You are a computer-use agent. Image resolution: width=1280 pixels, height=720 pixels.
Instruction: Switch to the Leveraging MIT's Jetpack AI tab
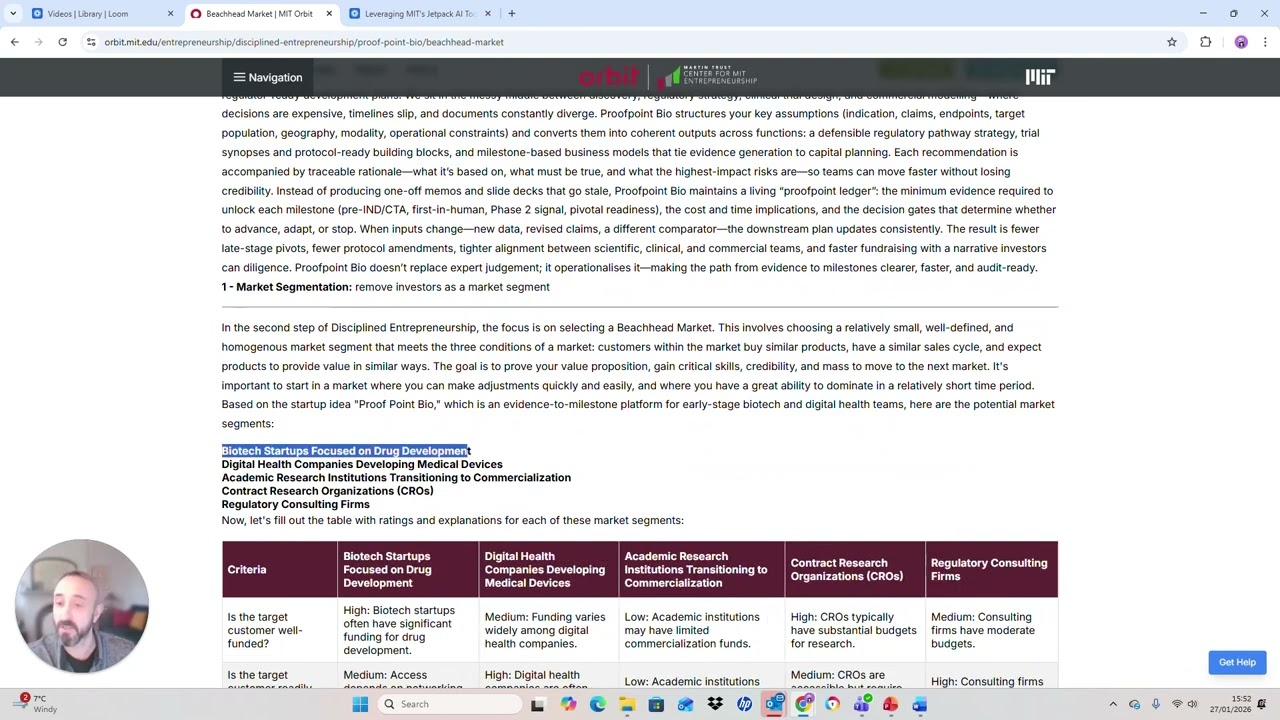point(418,14)
